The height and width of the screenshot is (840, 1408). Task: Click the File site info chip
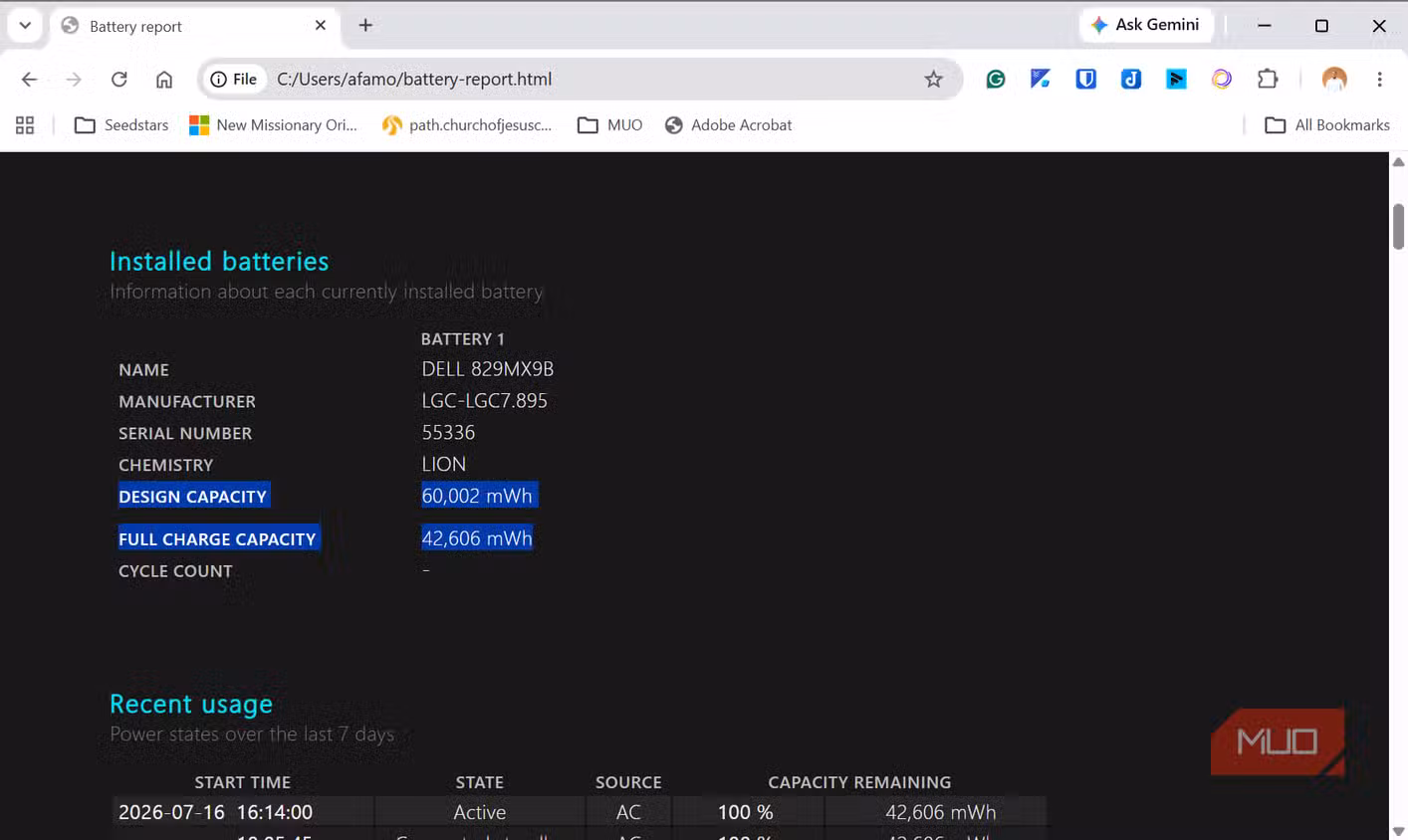(x=234, y=80)
